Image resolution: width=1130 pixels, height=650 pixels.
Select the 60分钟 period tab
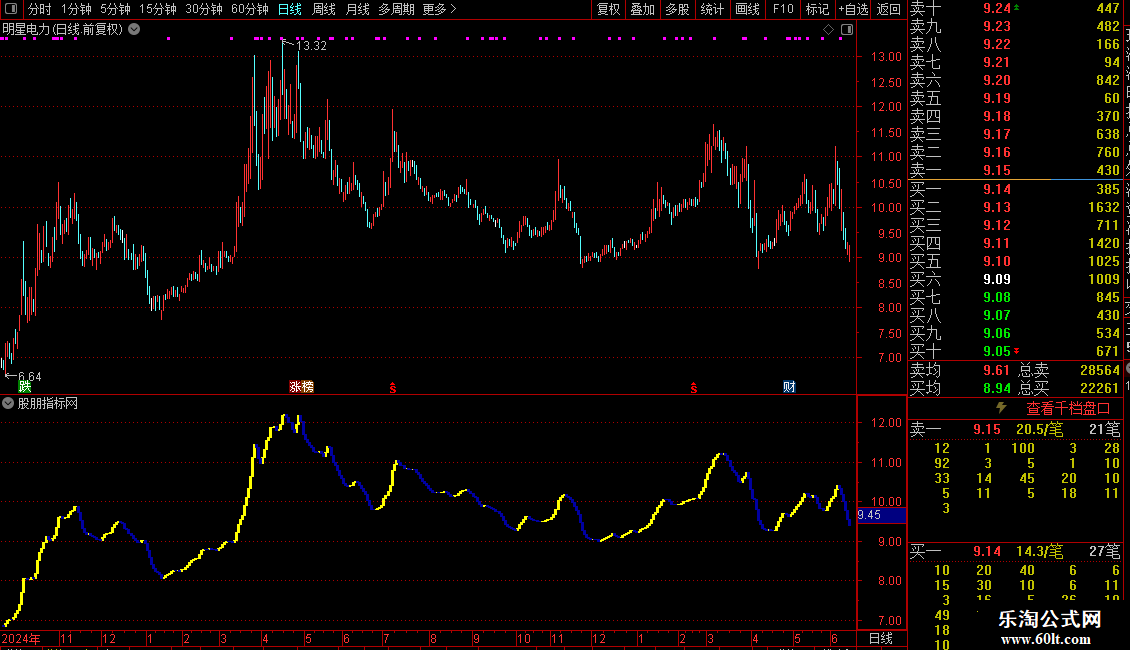point(249,9)
